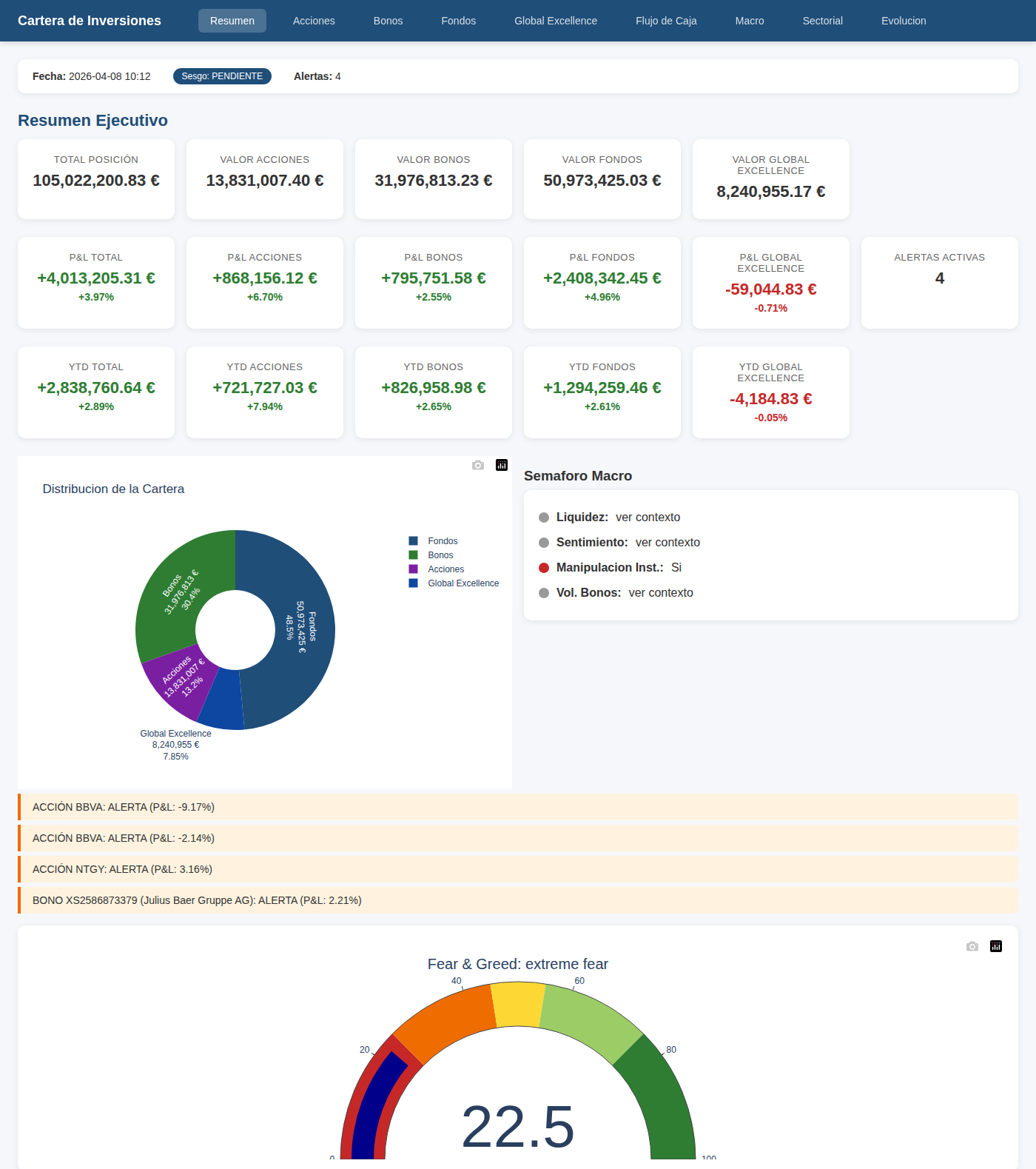Viewport: 1036px width, 1169px height.
Task: Toggle Fondos series in chart legend
Action: pyautogui.click(x=442, y=541)
